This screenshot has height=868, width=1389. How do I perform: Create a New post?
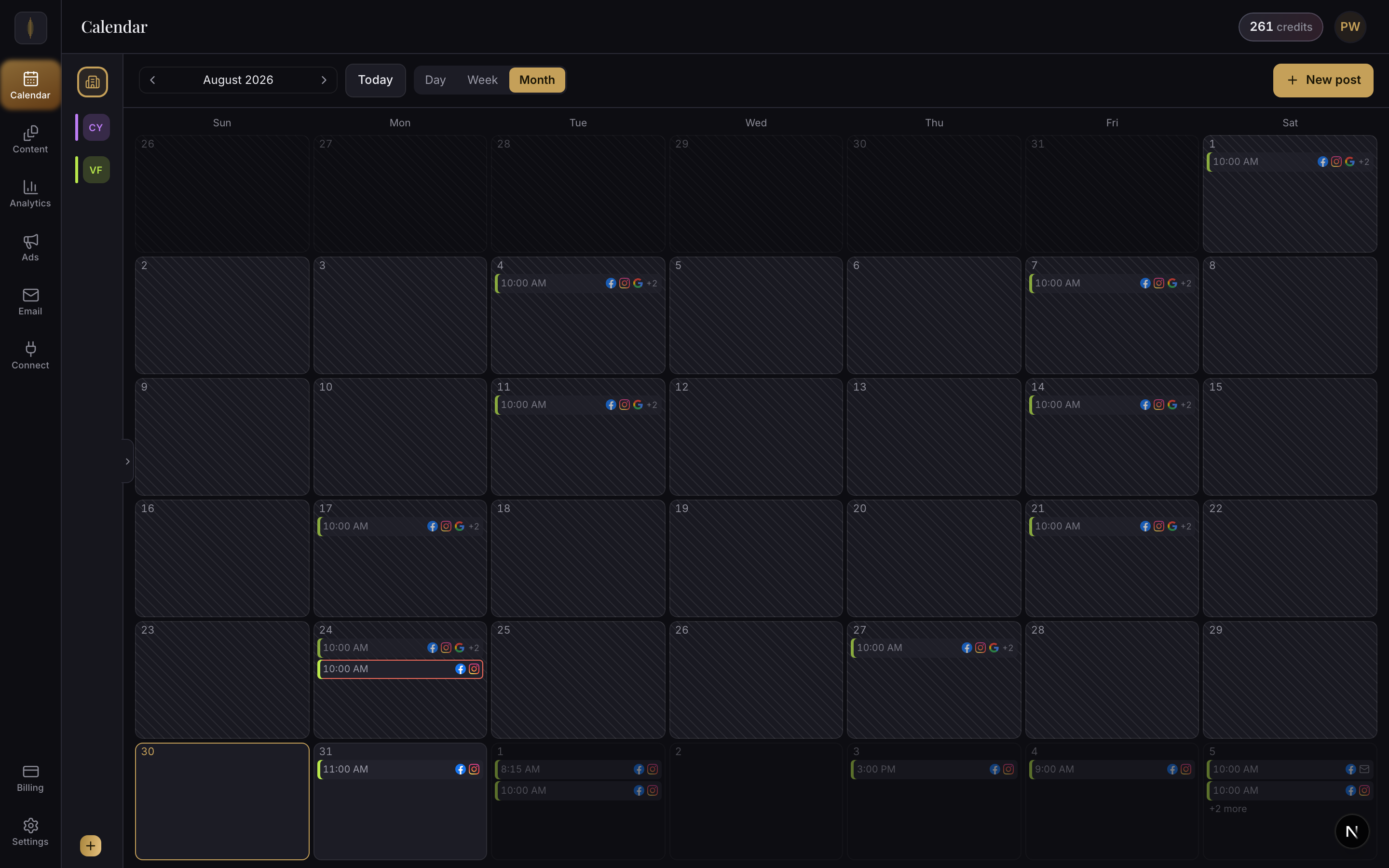(x=1323, y=81)
